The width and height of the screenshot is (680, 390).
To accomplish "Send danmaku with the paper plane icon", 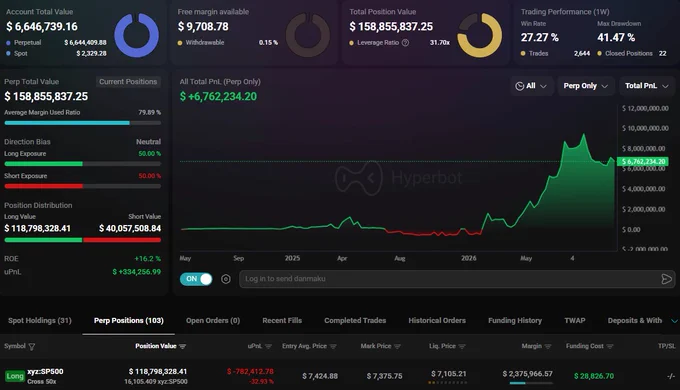I will coord(666,279).
